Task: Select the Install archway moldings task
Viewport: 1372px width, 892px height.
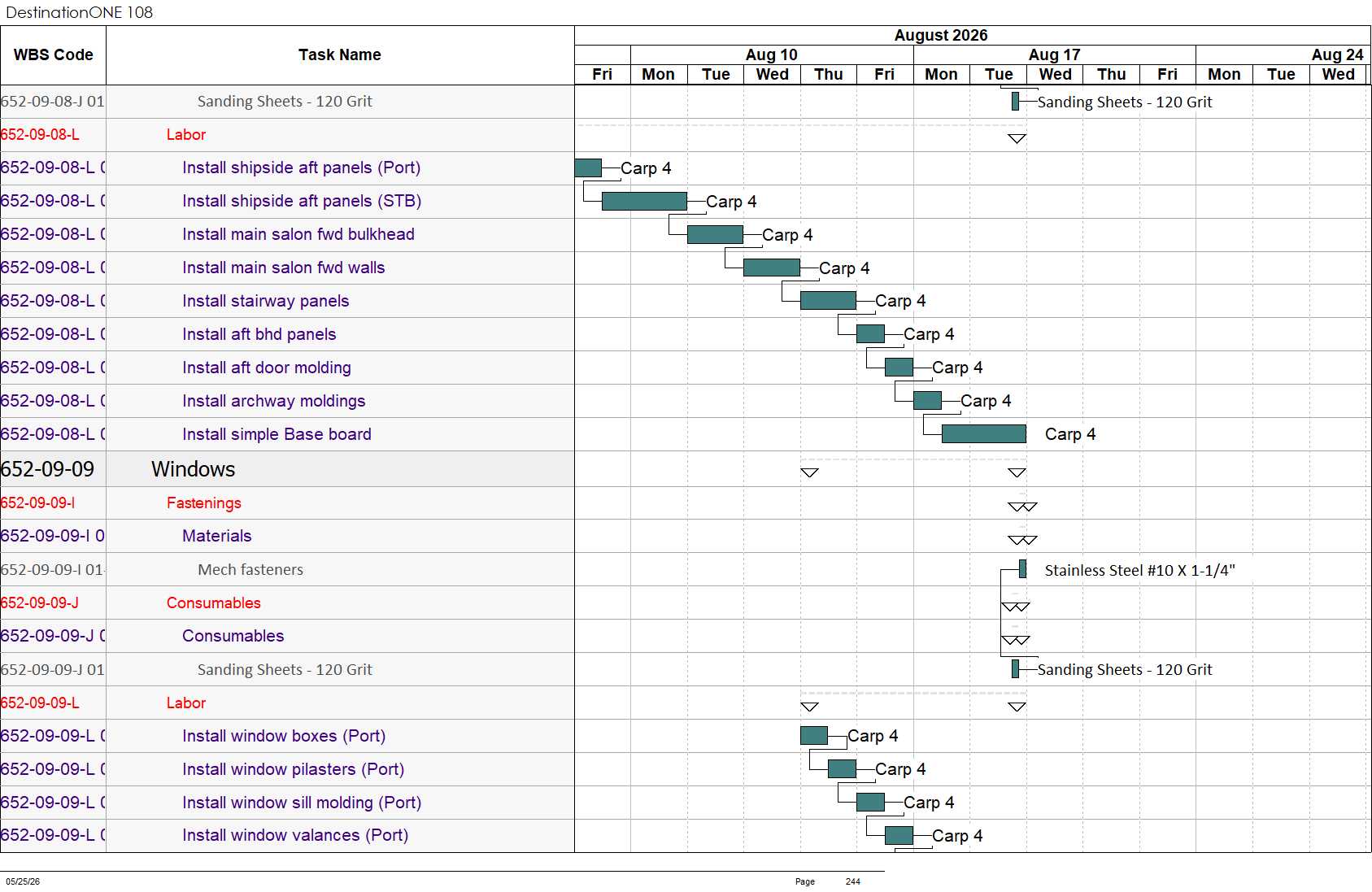Action: pos(273,401)
